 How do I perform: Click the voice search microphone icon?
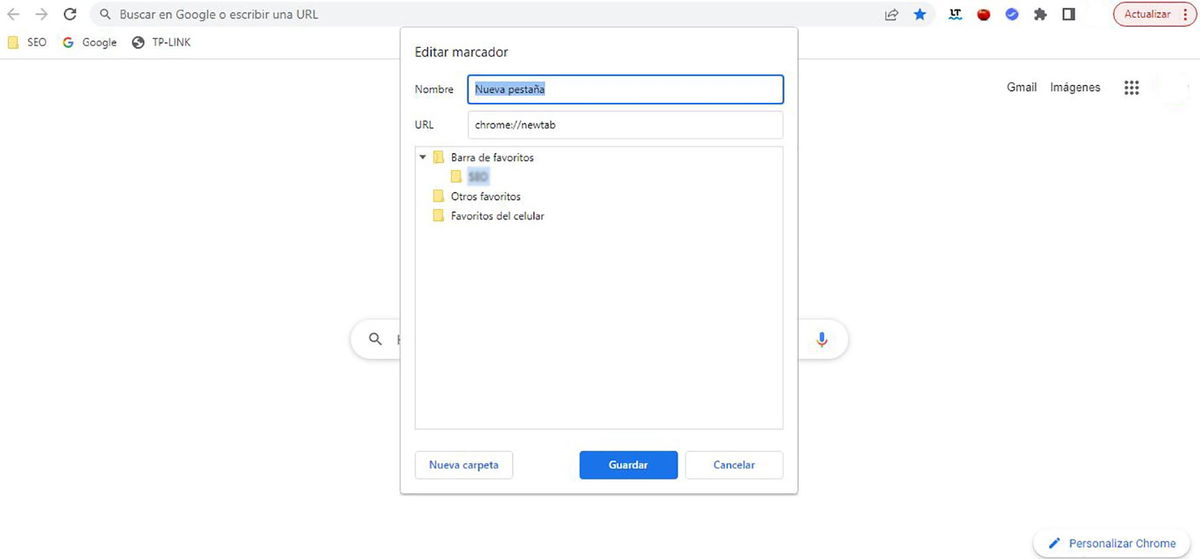[x=822, y=339]
